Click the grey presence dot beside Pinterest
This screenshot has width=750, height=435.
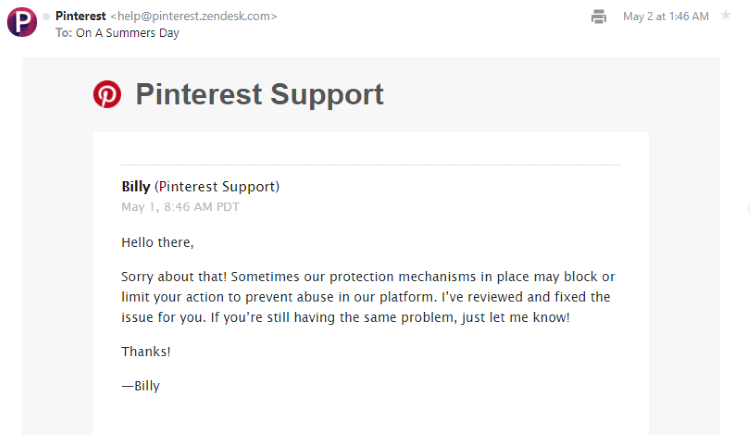[46, 16]
